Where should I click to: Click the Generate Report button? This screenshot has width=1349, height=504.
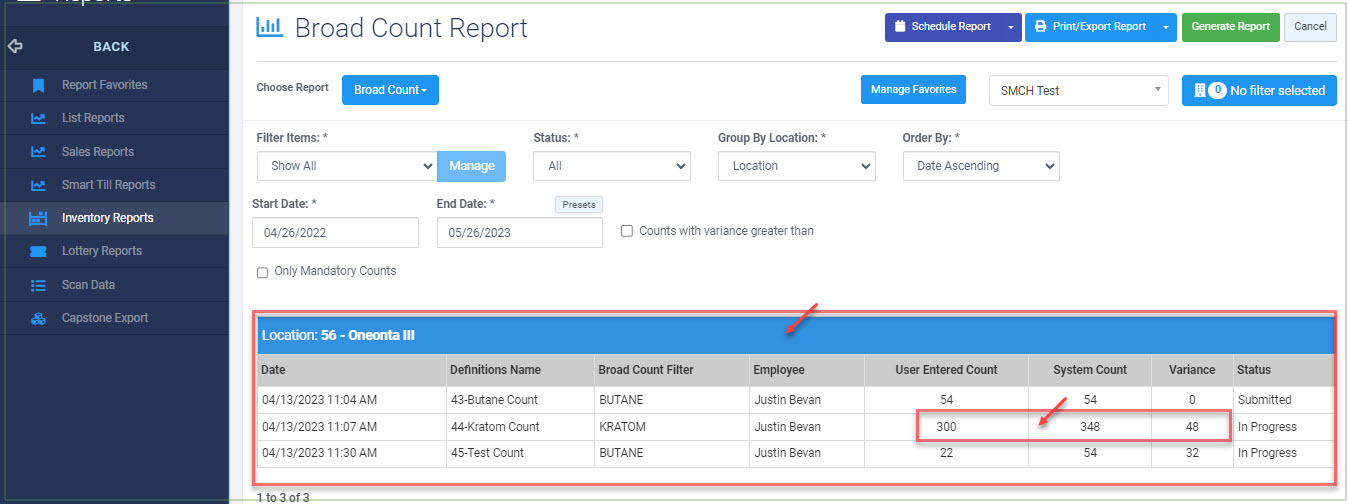[1230, 27]
